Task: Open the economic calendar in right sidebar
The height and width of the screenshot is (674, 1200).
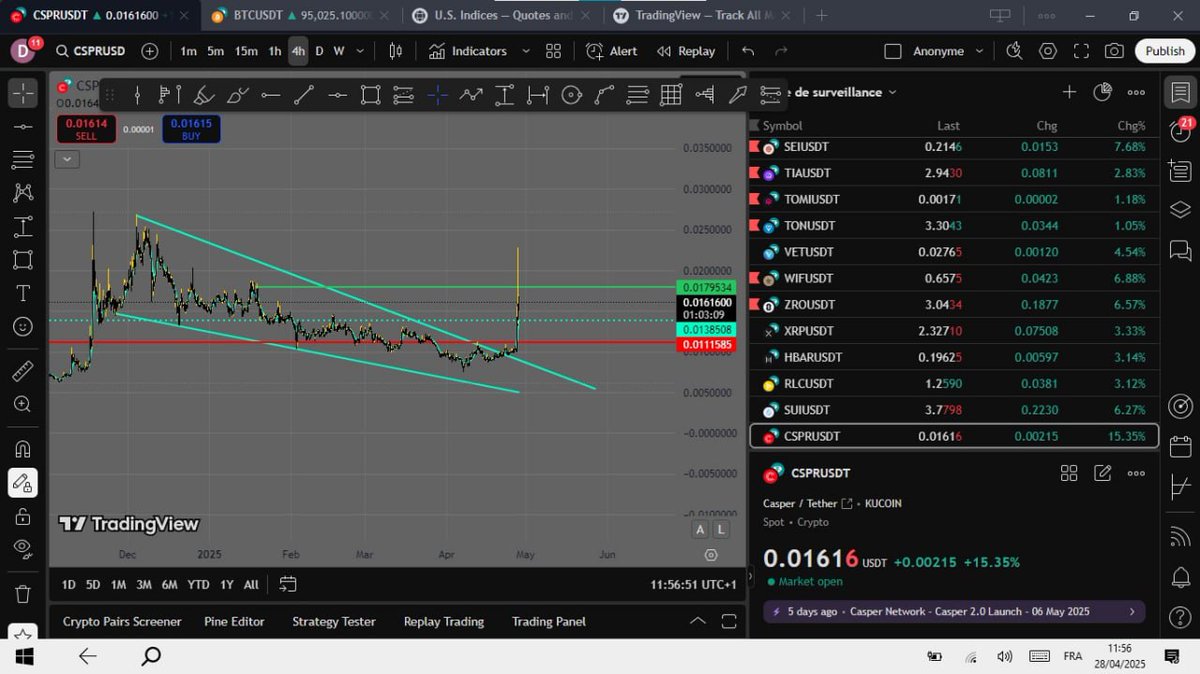Action: 1180,446
